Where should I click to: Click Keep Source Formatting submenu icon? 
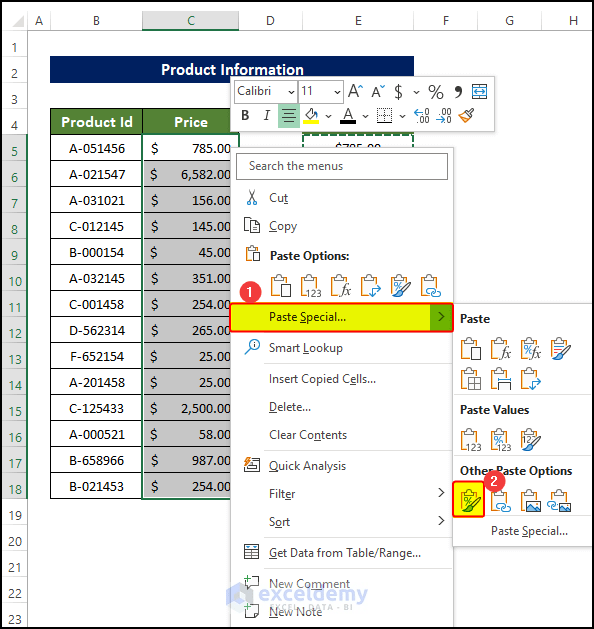coord(561,349)
